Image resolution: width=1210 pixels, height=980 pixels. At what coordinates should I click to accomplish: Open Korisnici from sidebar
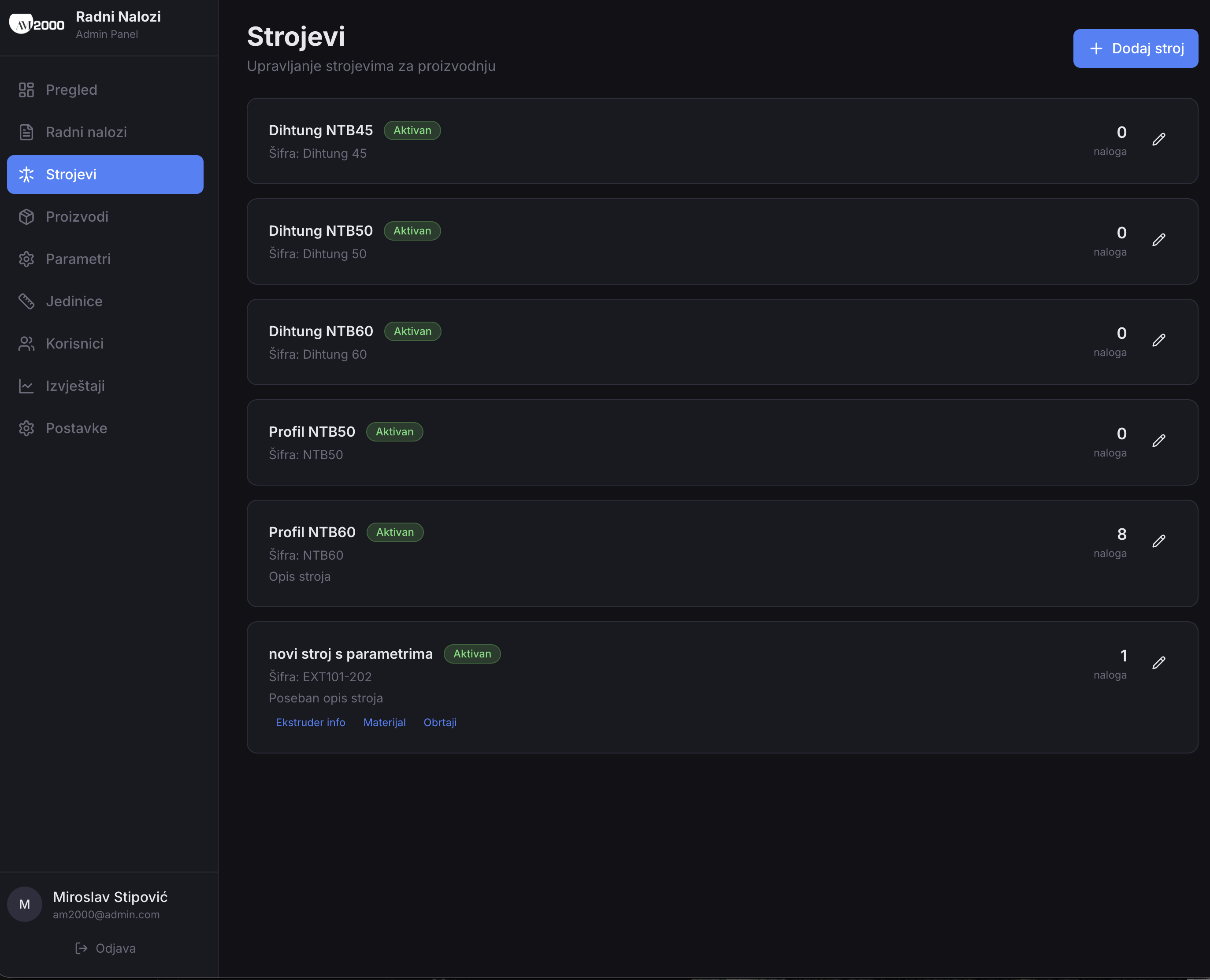(x=74, y=344)
